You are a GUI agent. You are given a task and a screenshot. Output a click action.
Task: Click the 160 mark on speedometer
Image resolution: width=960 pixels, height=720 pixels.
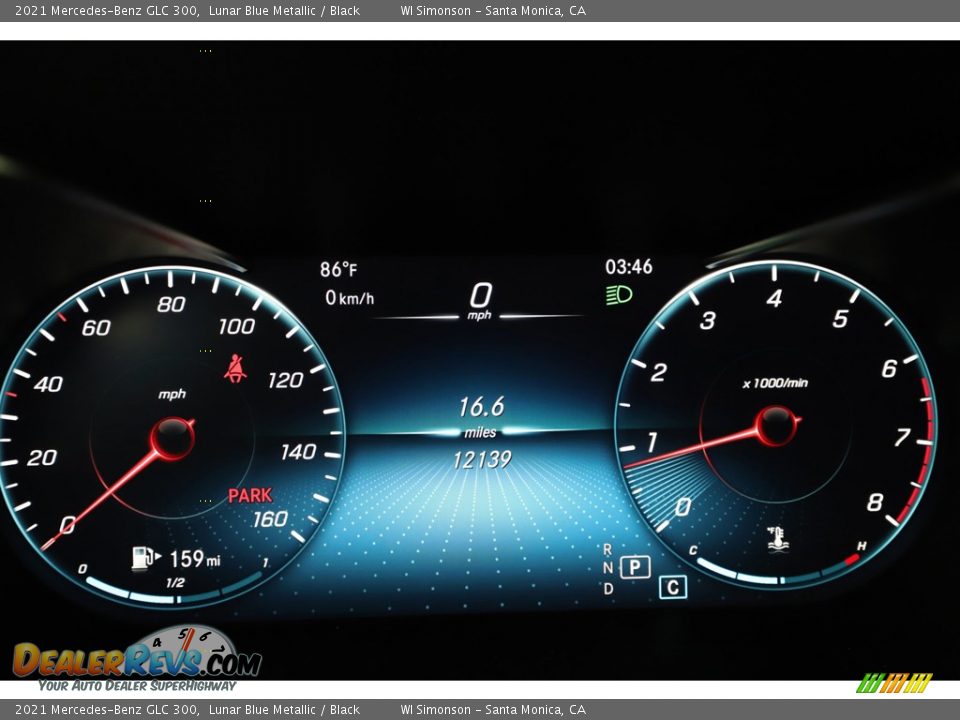(x=270, y=519)
